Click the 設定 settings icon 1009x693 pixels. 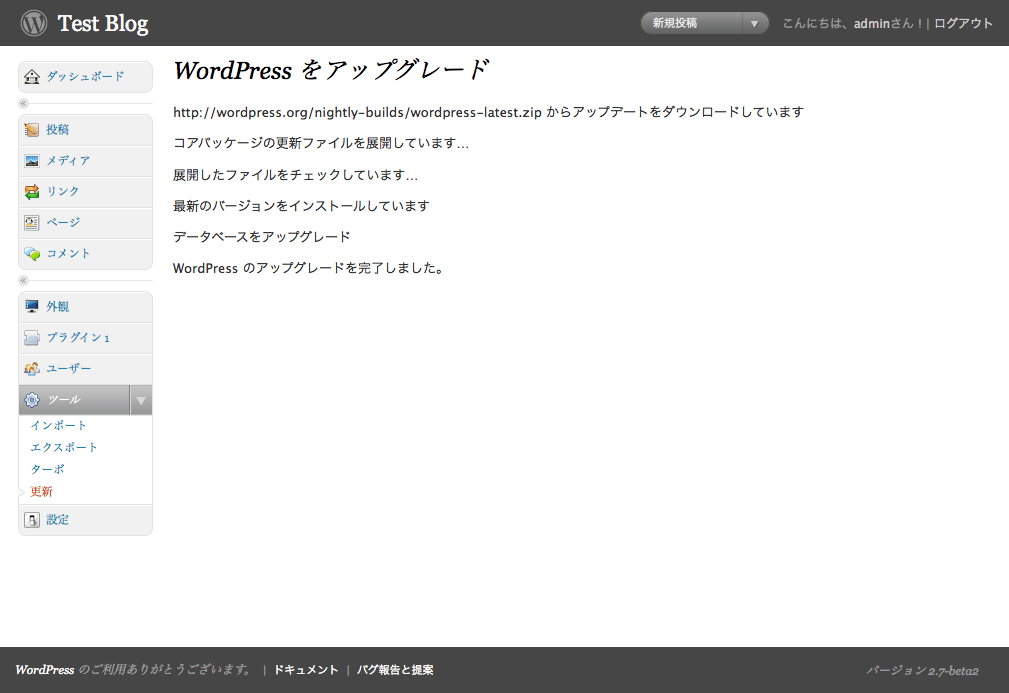32,520
